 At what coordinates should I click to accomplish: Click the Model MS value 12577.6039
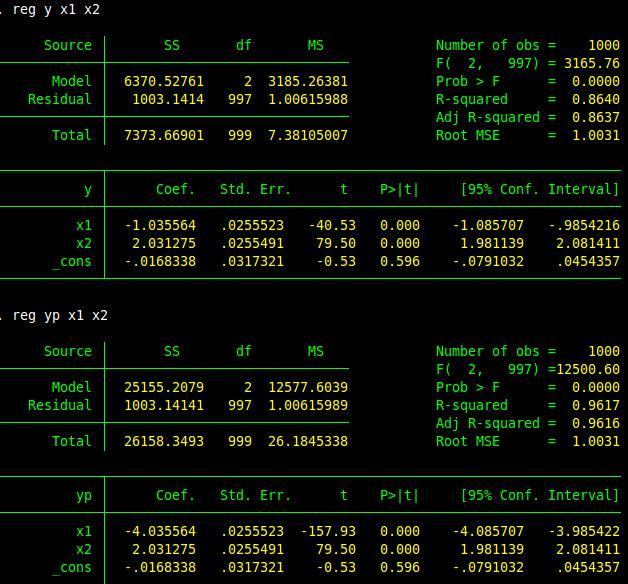point(308,387)
